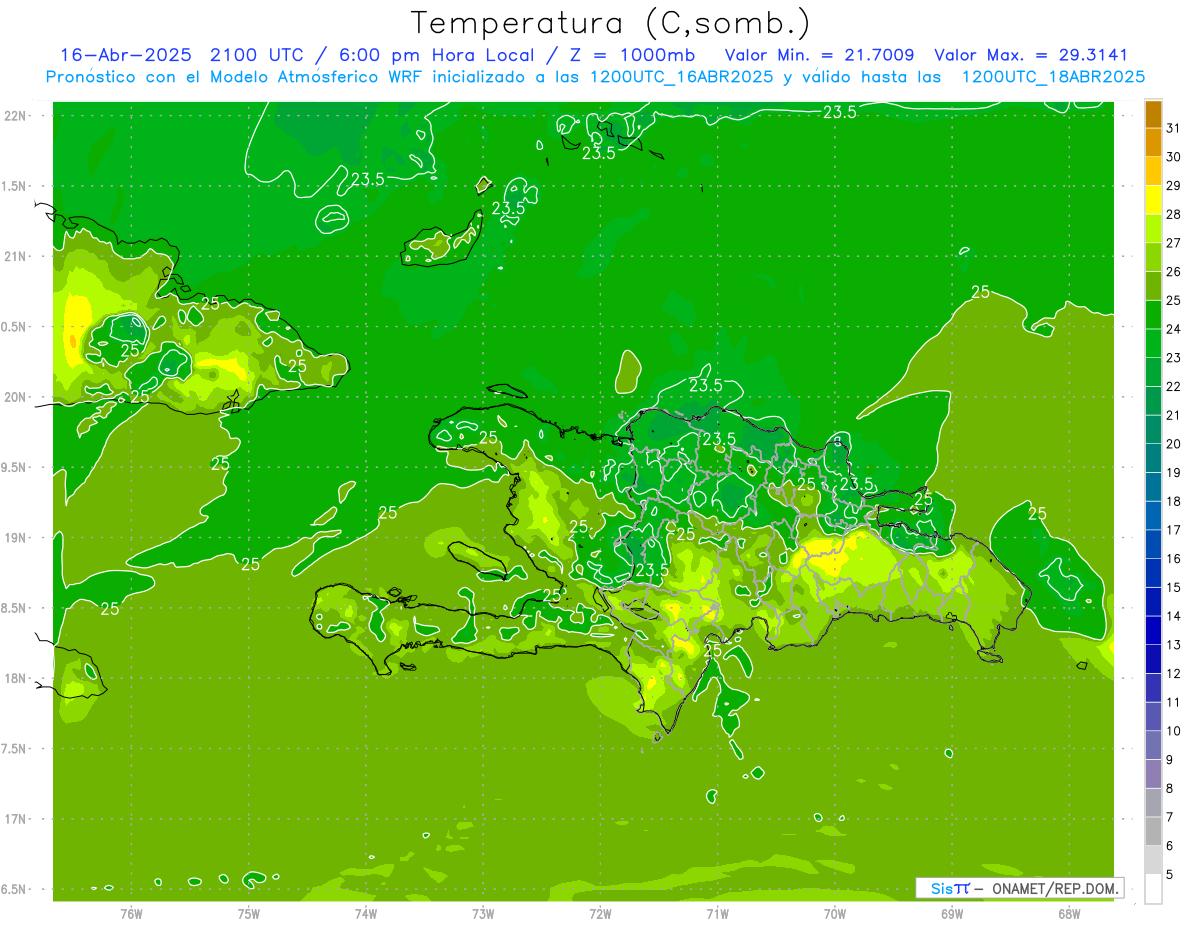Click the lime 27–28 colorbar swatch

point(1153,229)
